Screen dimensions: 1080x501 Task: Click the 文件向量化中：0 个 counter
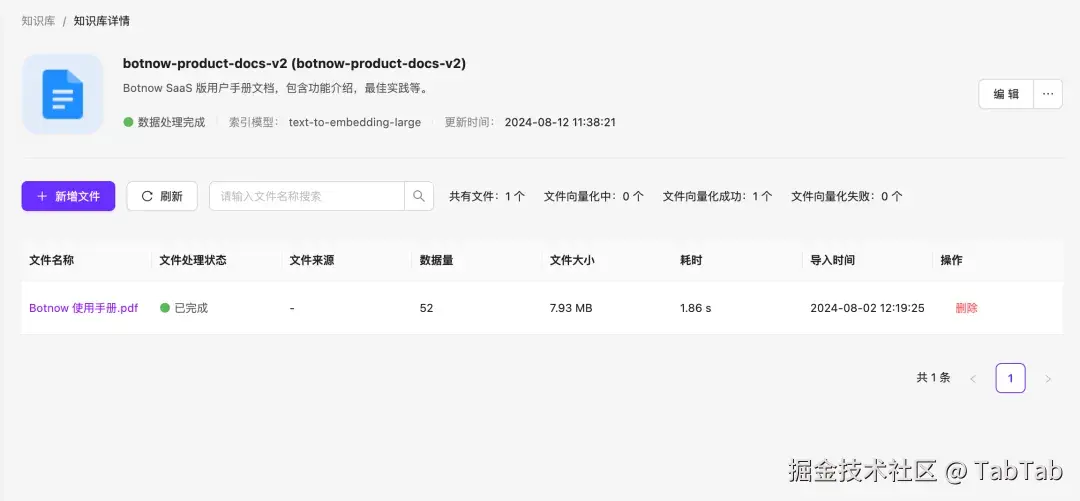click(594, 196)
